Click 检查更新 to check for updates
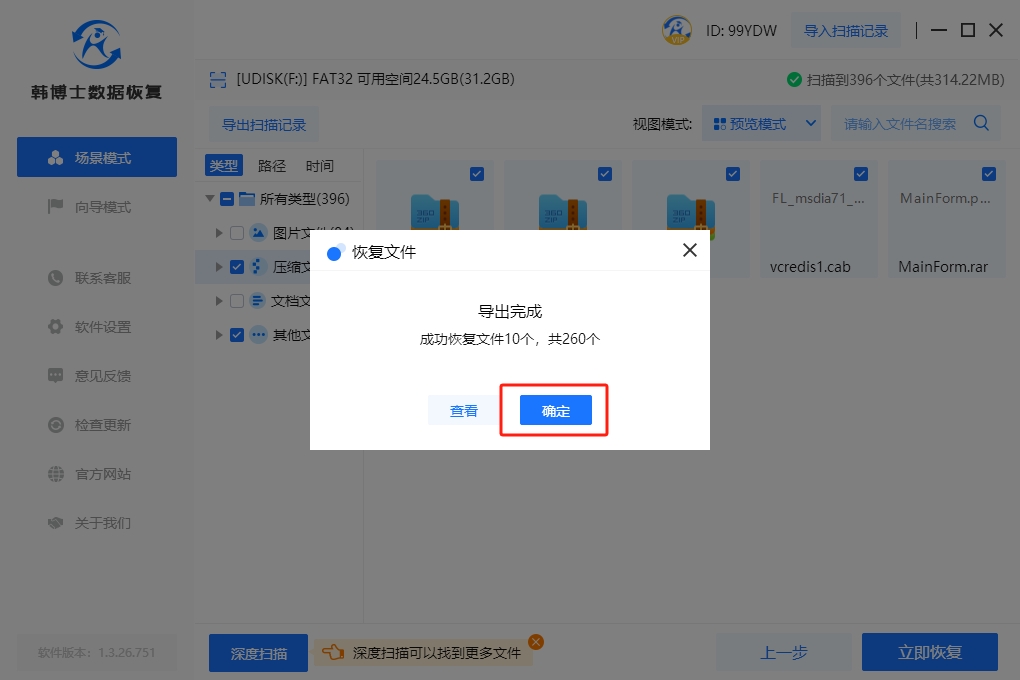This screenshot has height=680, width=1020. (102, 425)
